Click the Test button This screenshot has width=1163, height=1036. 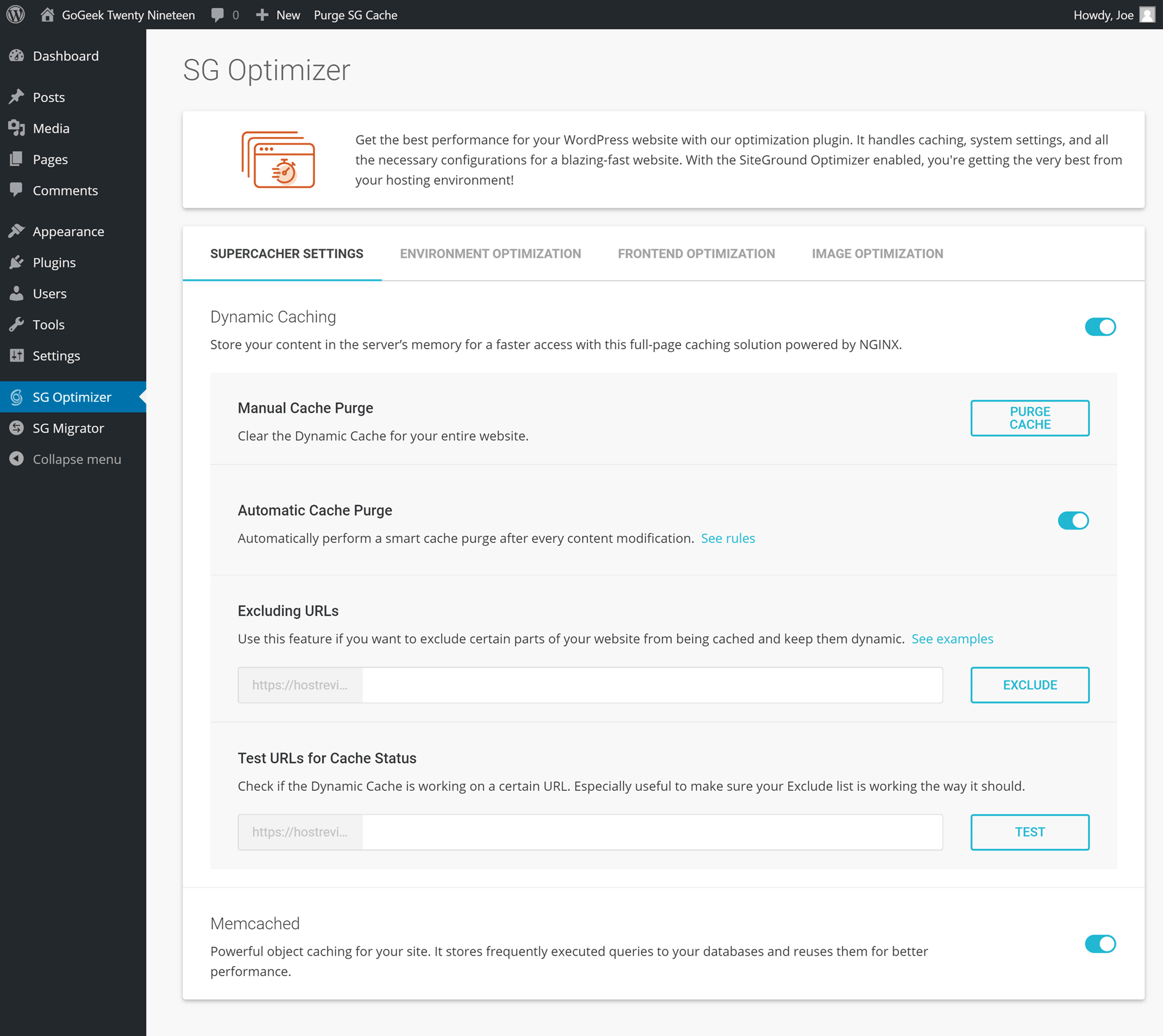tap(1030, 832)
